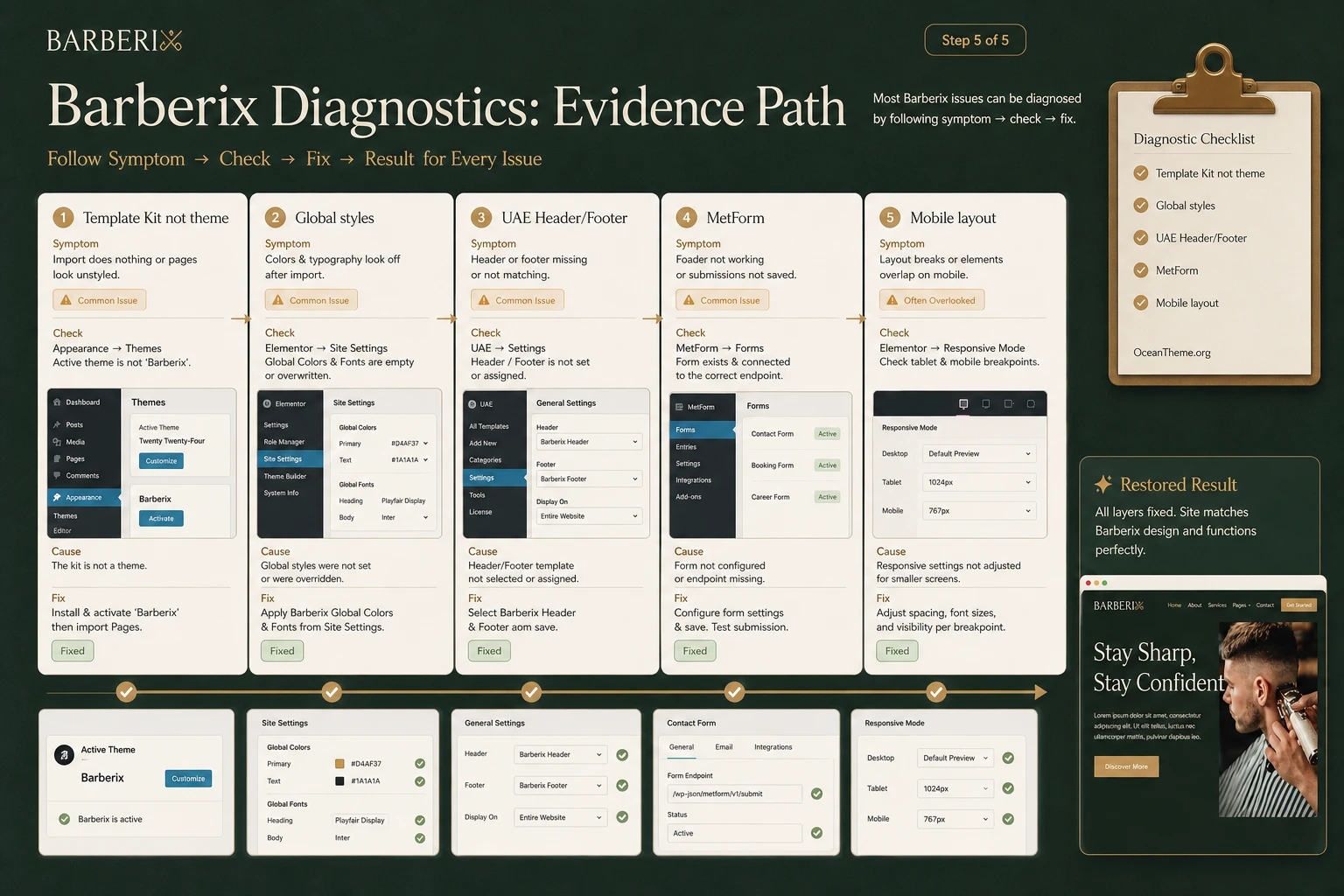Screen dimensions: 1344x896
Task: Click the green check beside Barberix is active
Action: pyautogui.click(x=64, y=819)
